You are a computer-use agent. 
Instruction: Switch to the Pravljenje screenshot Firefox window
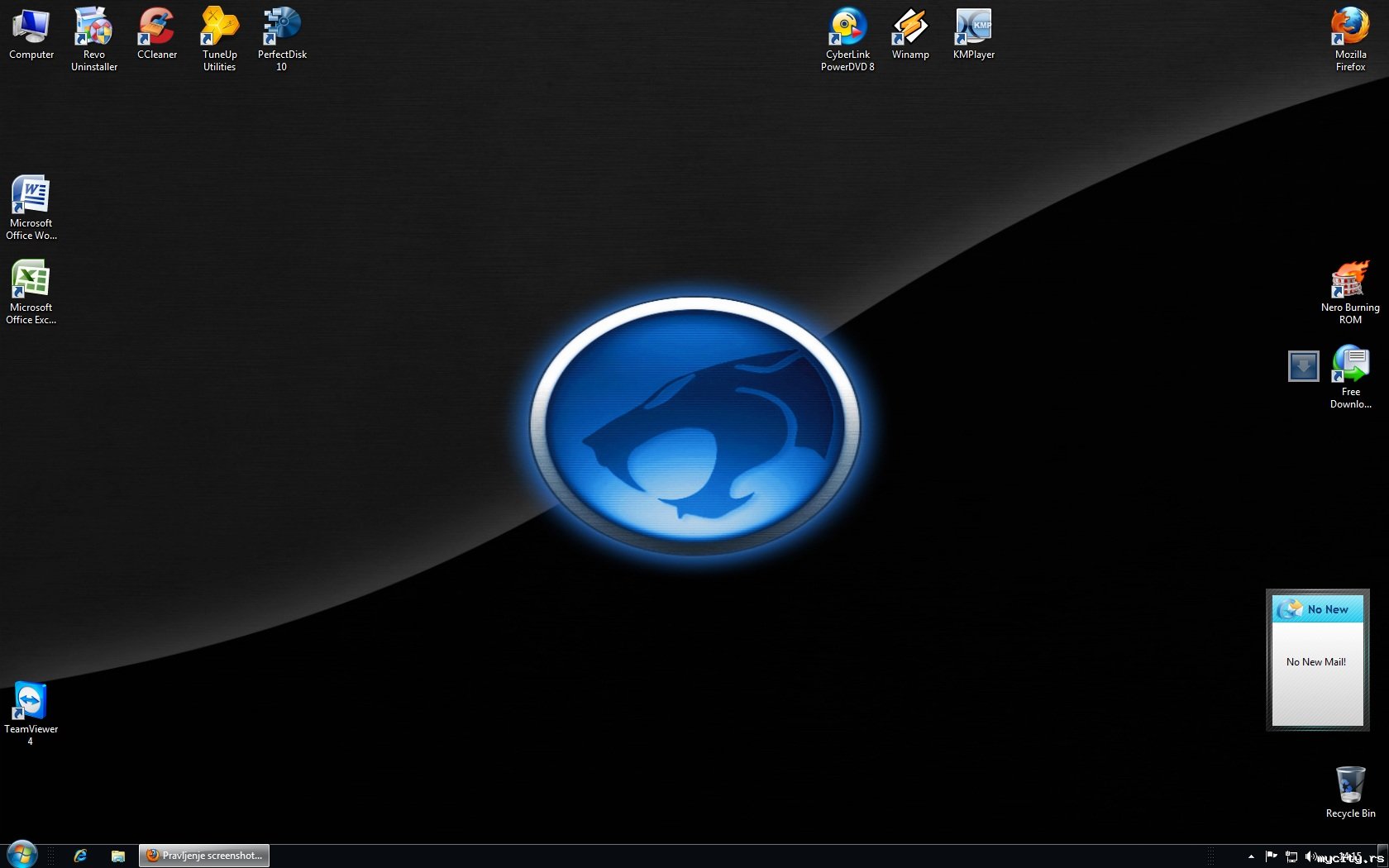(204, 856)
